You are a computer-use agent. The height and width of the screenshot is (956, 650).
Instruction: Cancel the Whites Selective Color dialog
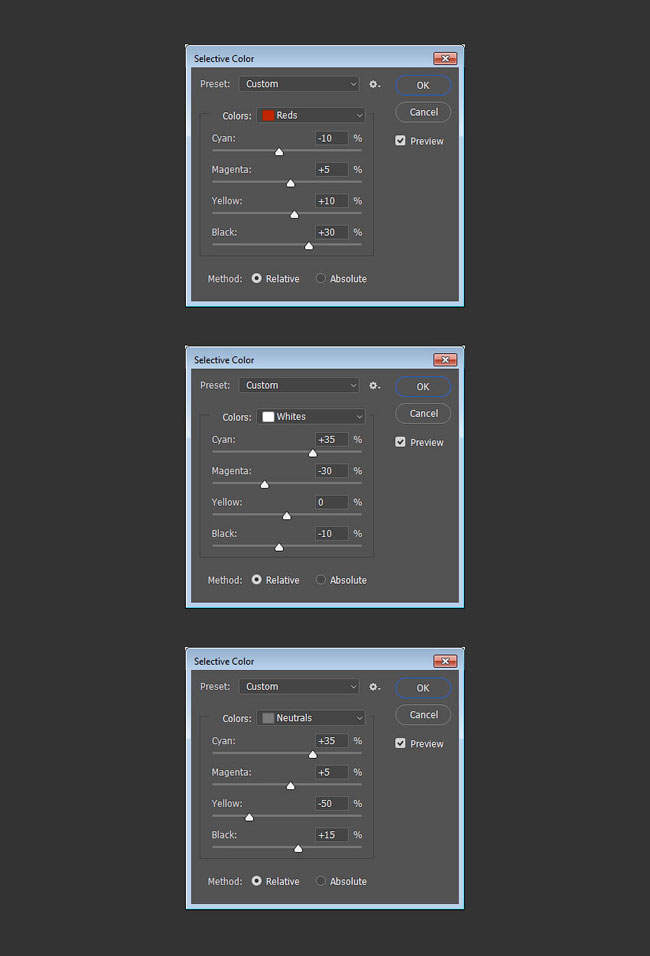[423, 413]
